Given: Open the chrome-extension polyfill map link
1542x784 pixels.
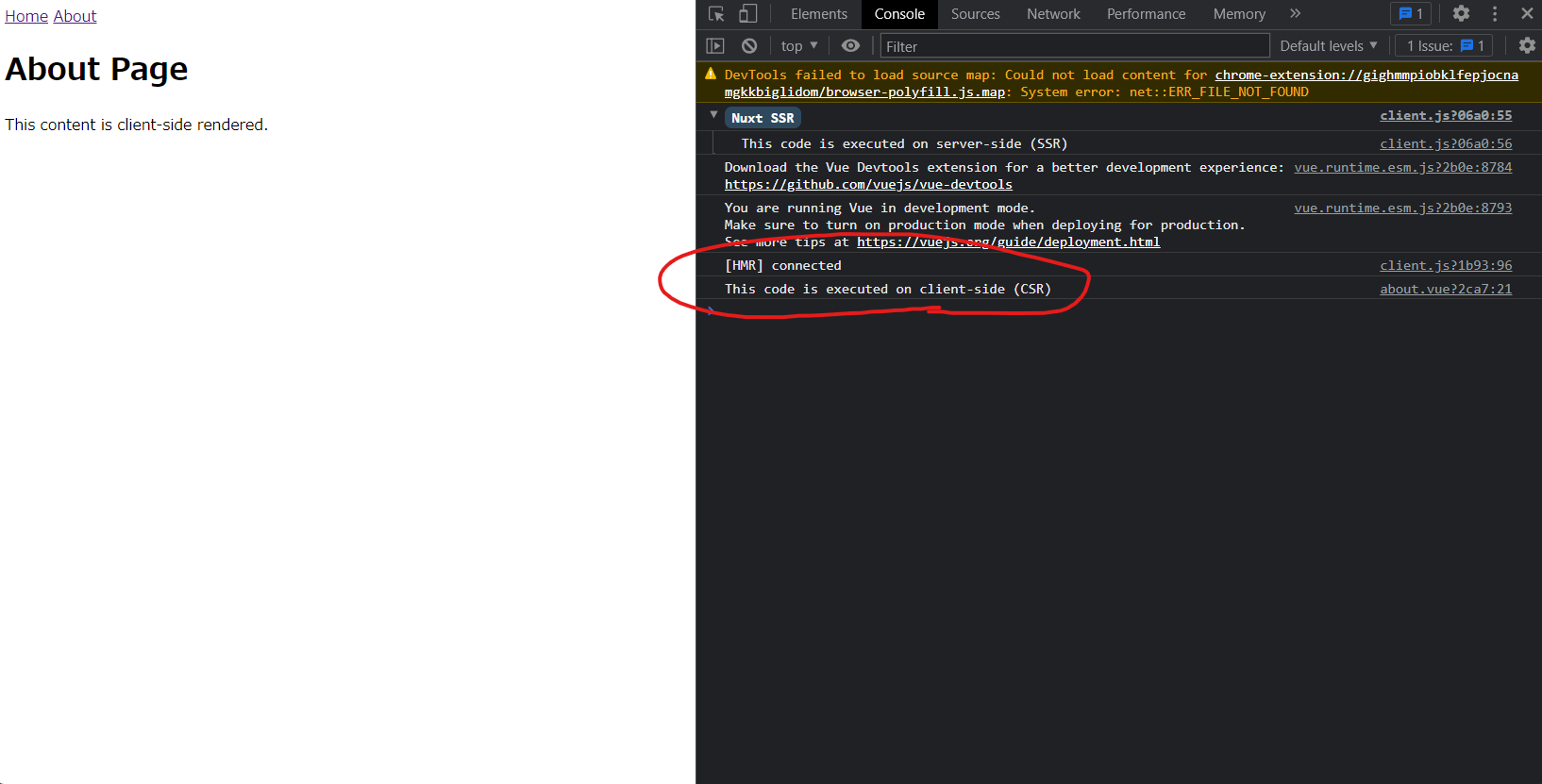Looking at the screenshot, I should point(1121,83).
